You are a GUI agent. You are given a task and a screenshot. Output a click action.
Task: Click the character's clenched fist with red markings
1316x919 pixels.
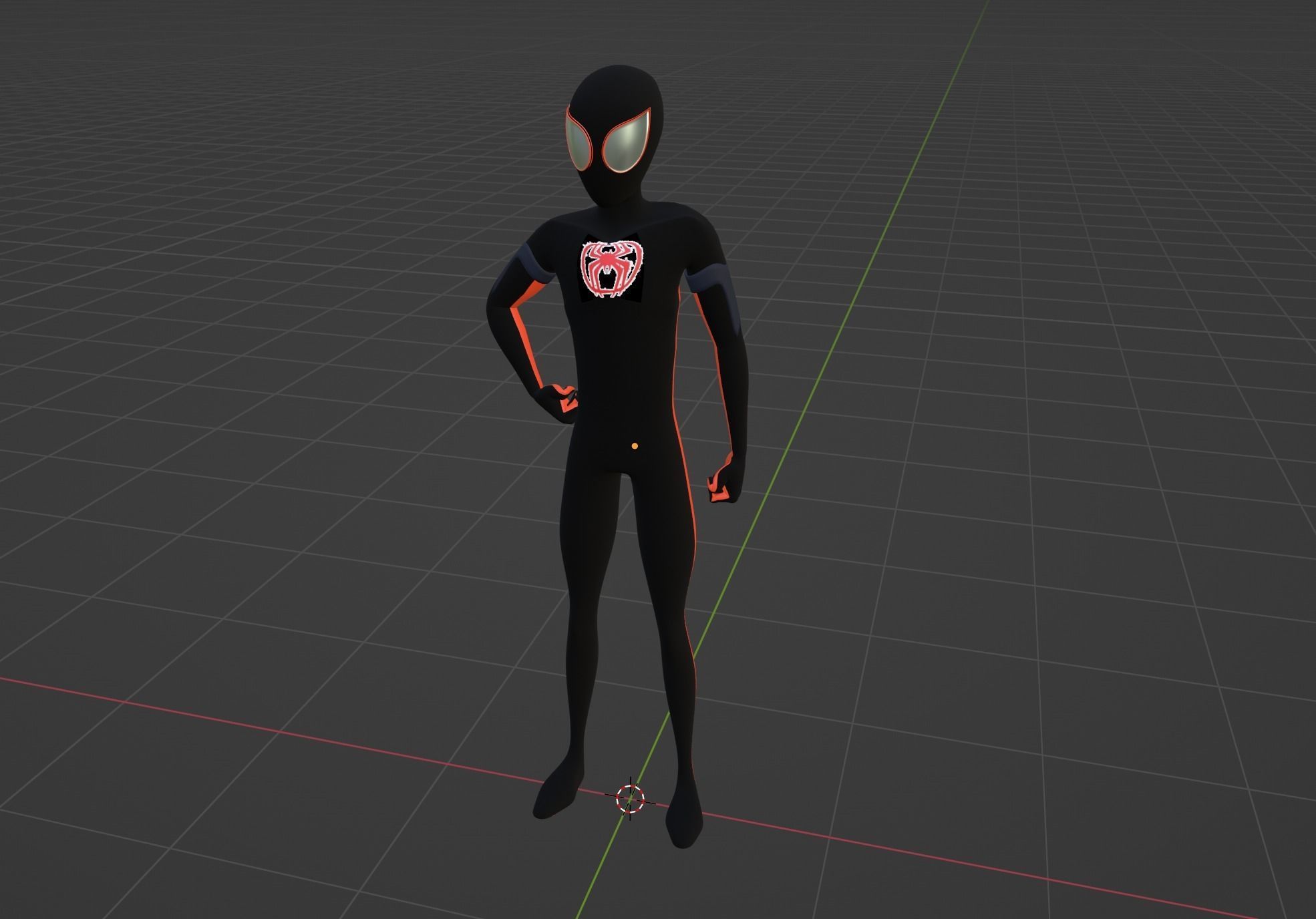coord(725,477)
